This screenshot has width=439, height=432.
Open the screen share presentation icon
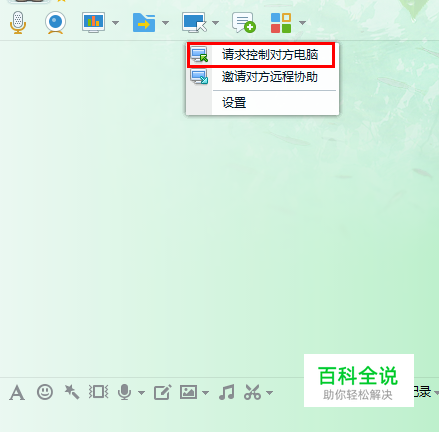point(94,22)
